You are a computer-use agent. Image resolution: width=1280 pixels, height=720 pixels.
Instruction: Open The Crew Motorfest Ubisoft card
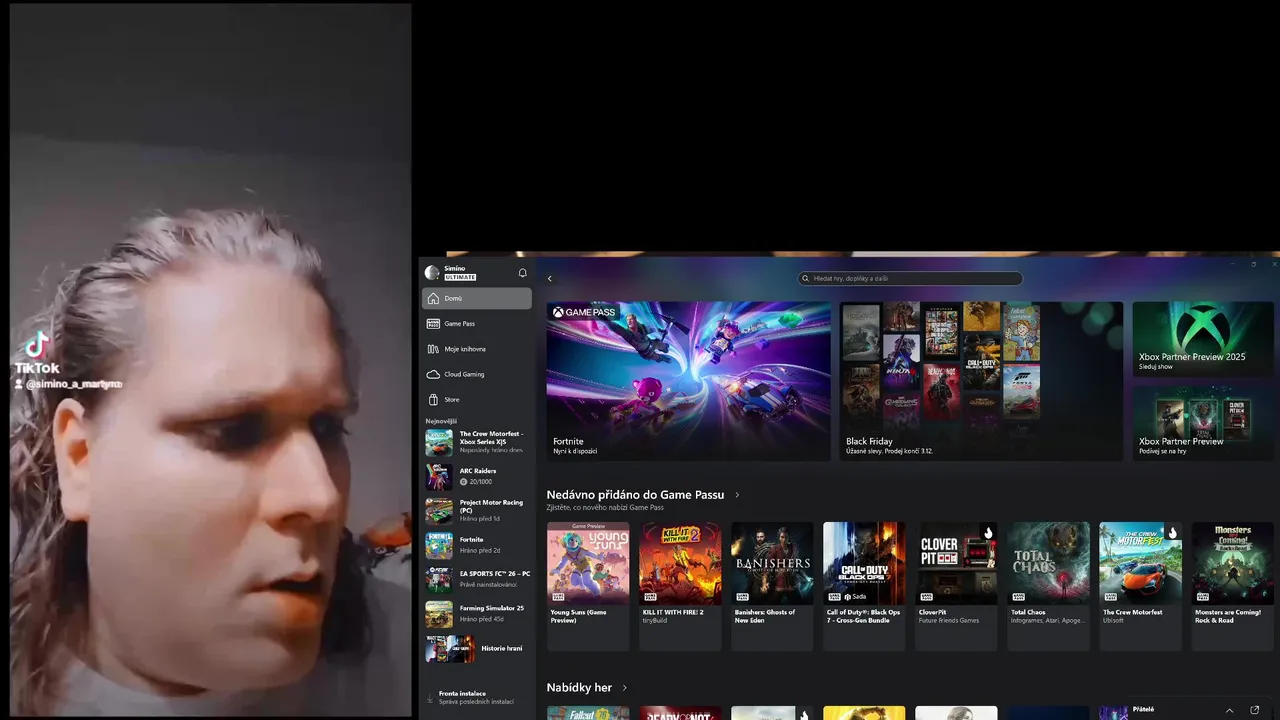click(1140, 586)
